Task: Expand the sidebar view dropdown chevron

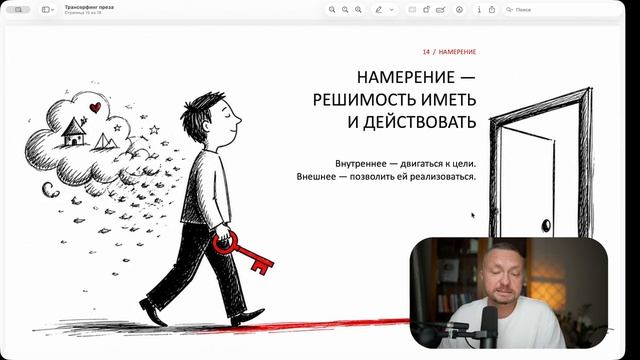Action: 53,10
